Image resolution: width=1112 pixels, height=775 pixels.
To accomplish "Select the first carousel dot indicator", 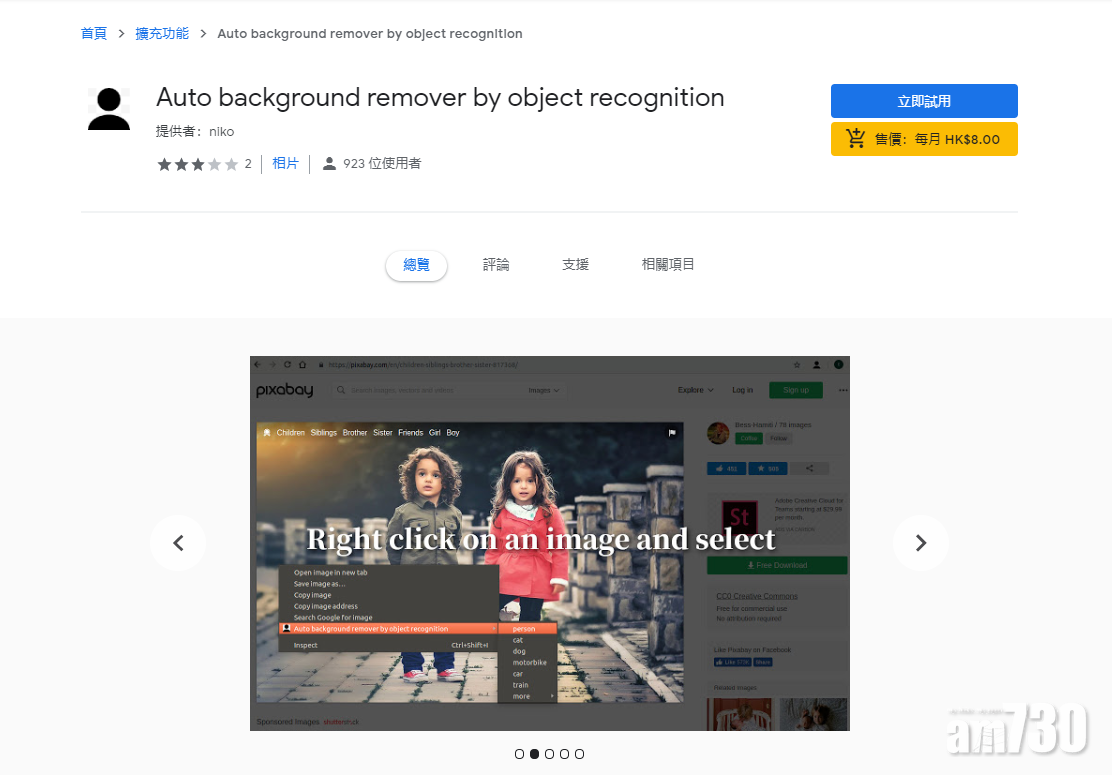I will pos(519,754).
